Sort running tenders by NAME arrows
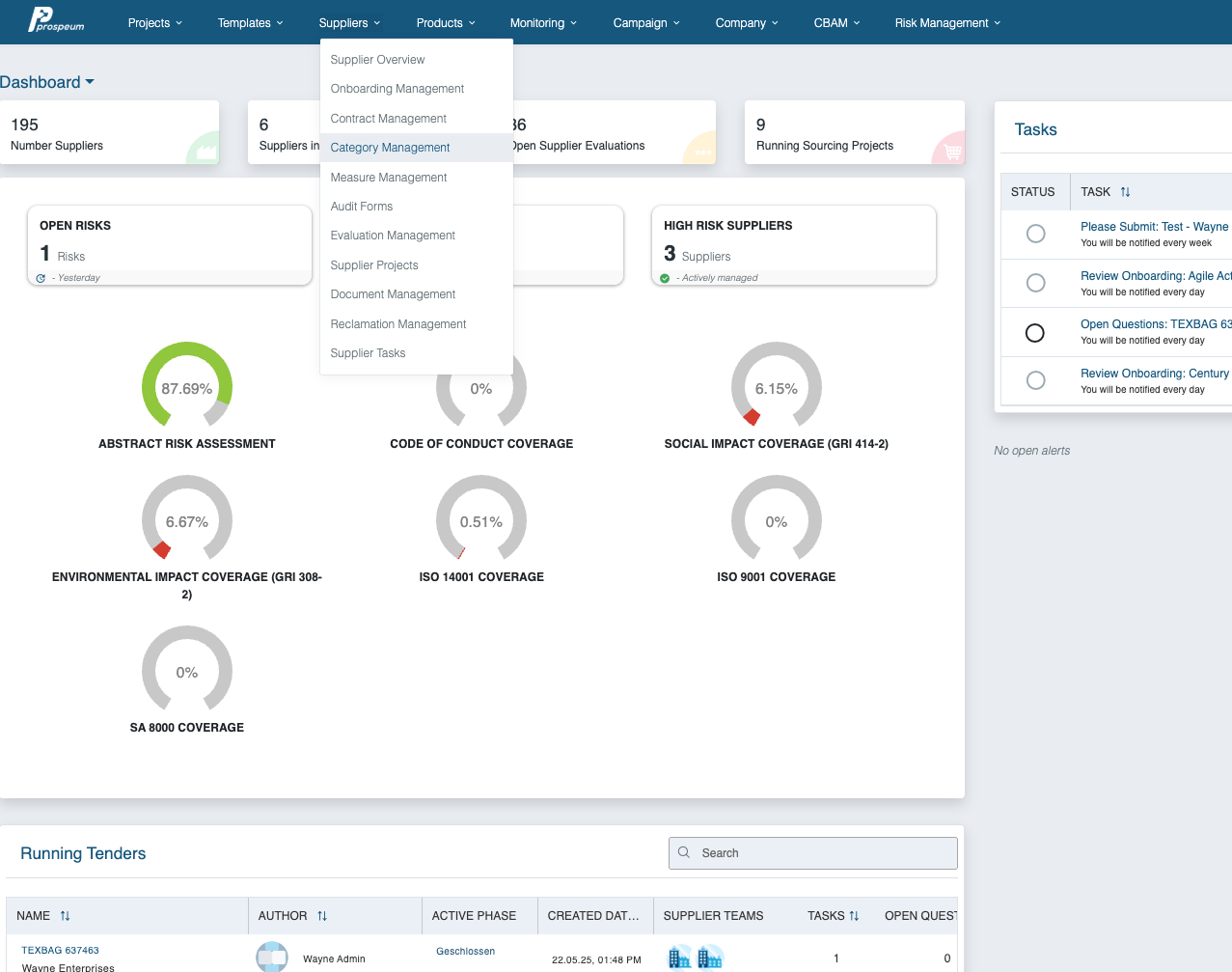Image resolution: width=1232 pixels, height=972 pixels. [65, 916]
